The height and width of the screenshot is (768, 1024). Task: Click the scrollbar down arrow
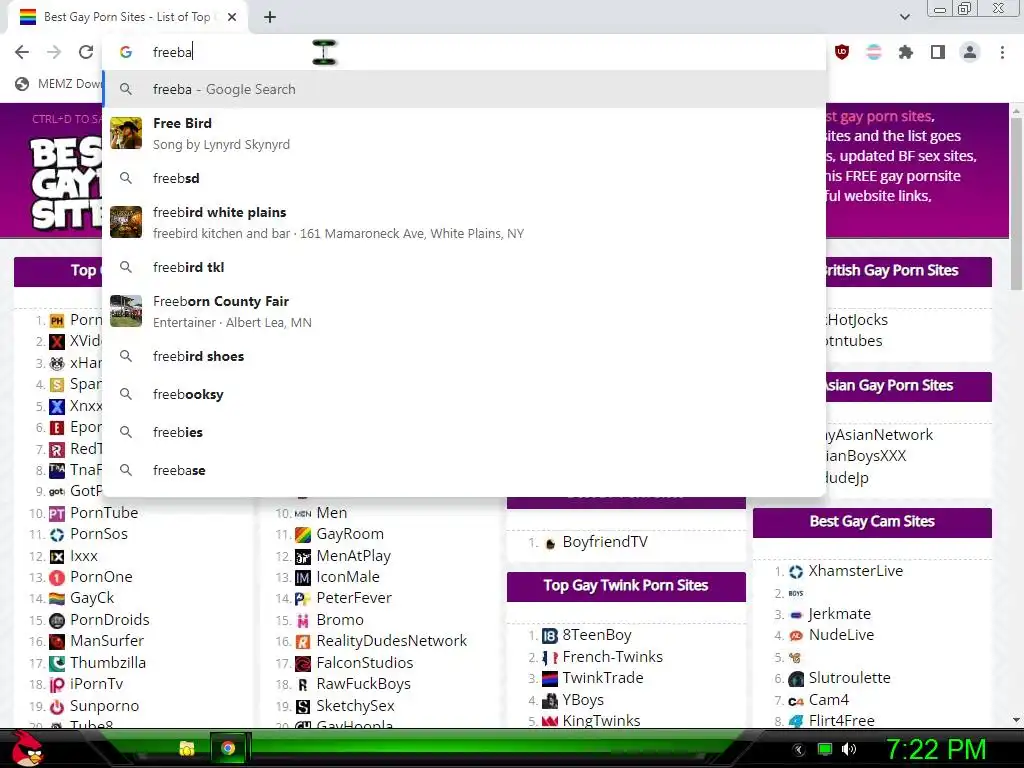[x=1016, y=720]
